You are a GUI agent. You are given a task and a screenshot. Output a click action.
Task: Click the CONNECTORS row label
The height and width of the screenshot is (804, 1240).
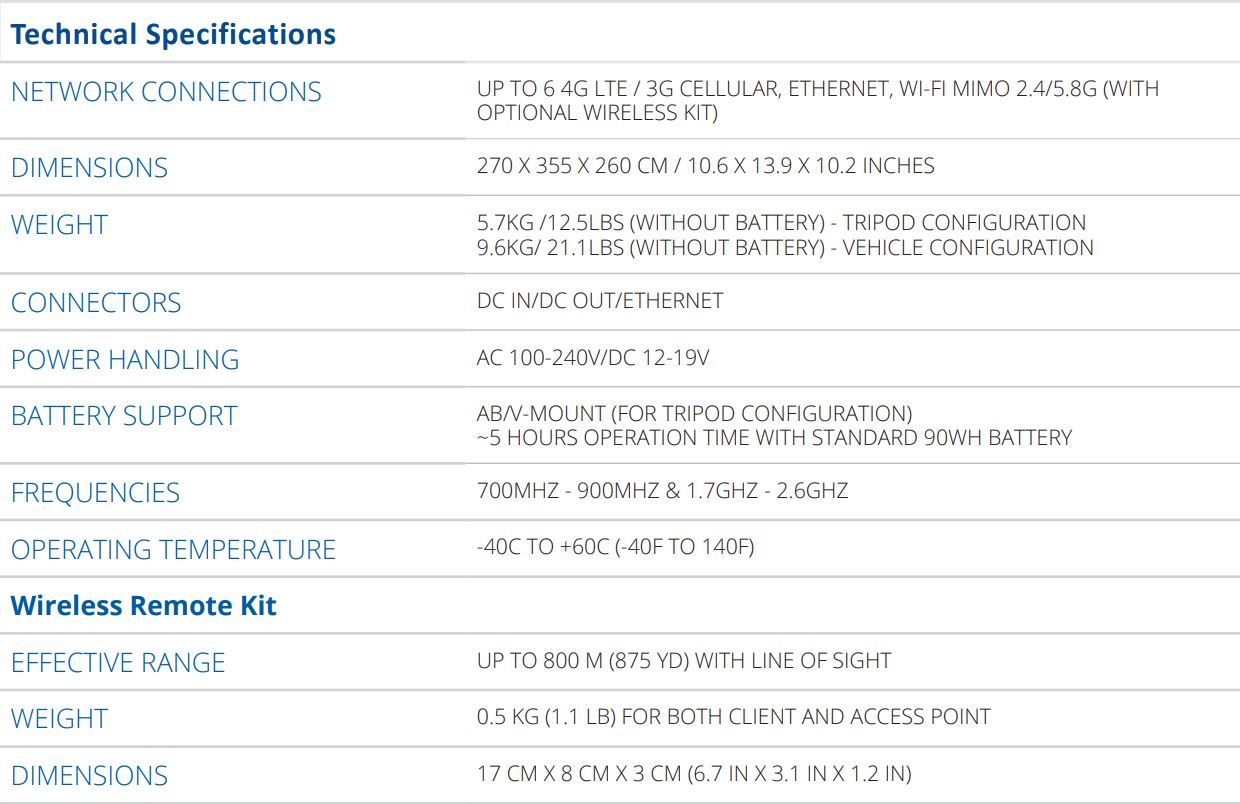point(96,303)
